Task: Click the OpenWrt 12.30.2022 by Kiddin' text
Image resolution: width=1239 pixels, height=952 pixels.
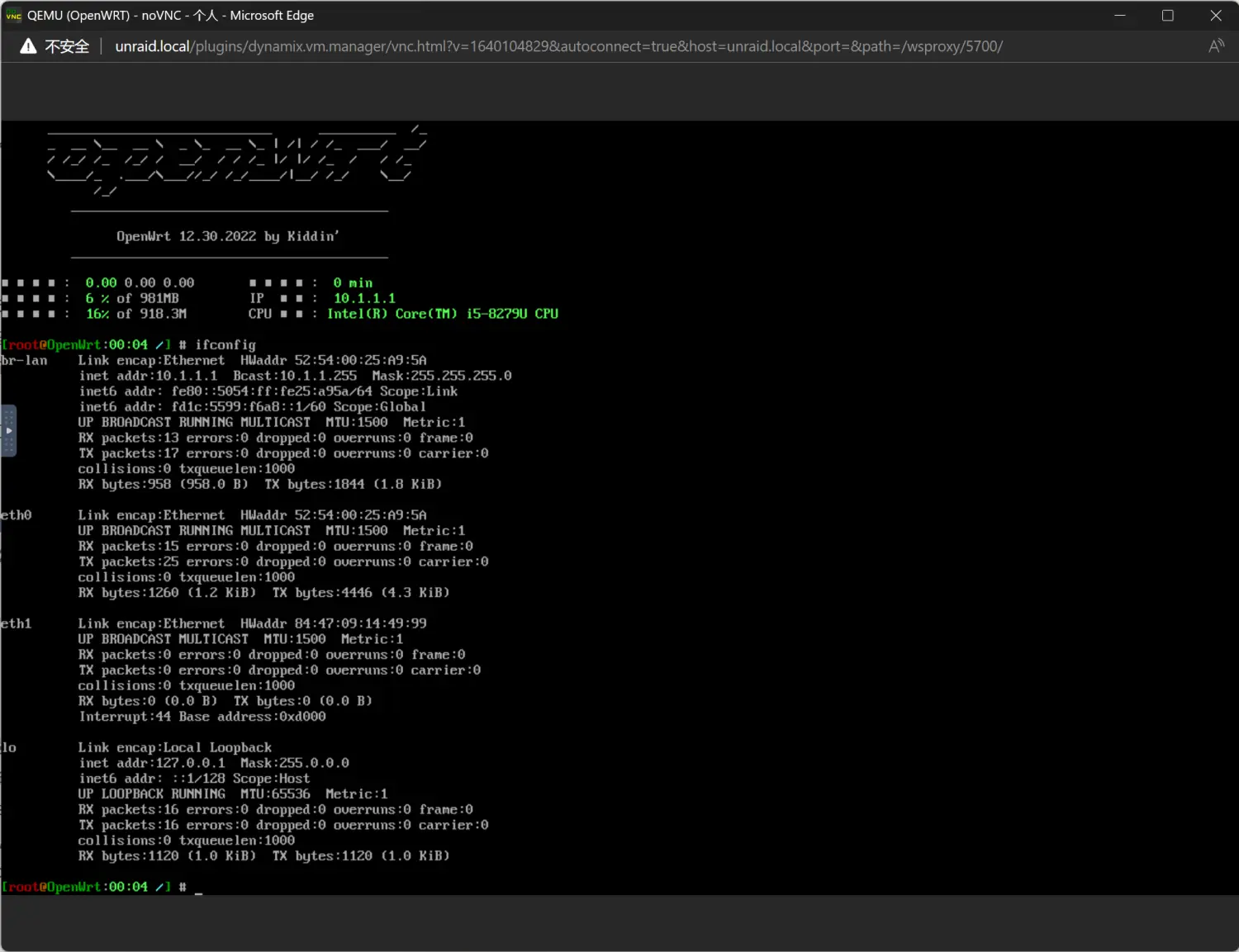Action: tap(228, 236)
